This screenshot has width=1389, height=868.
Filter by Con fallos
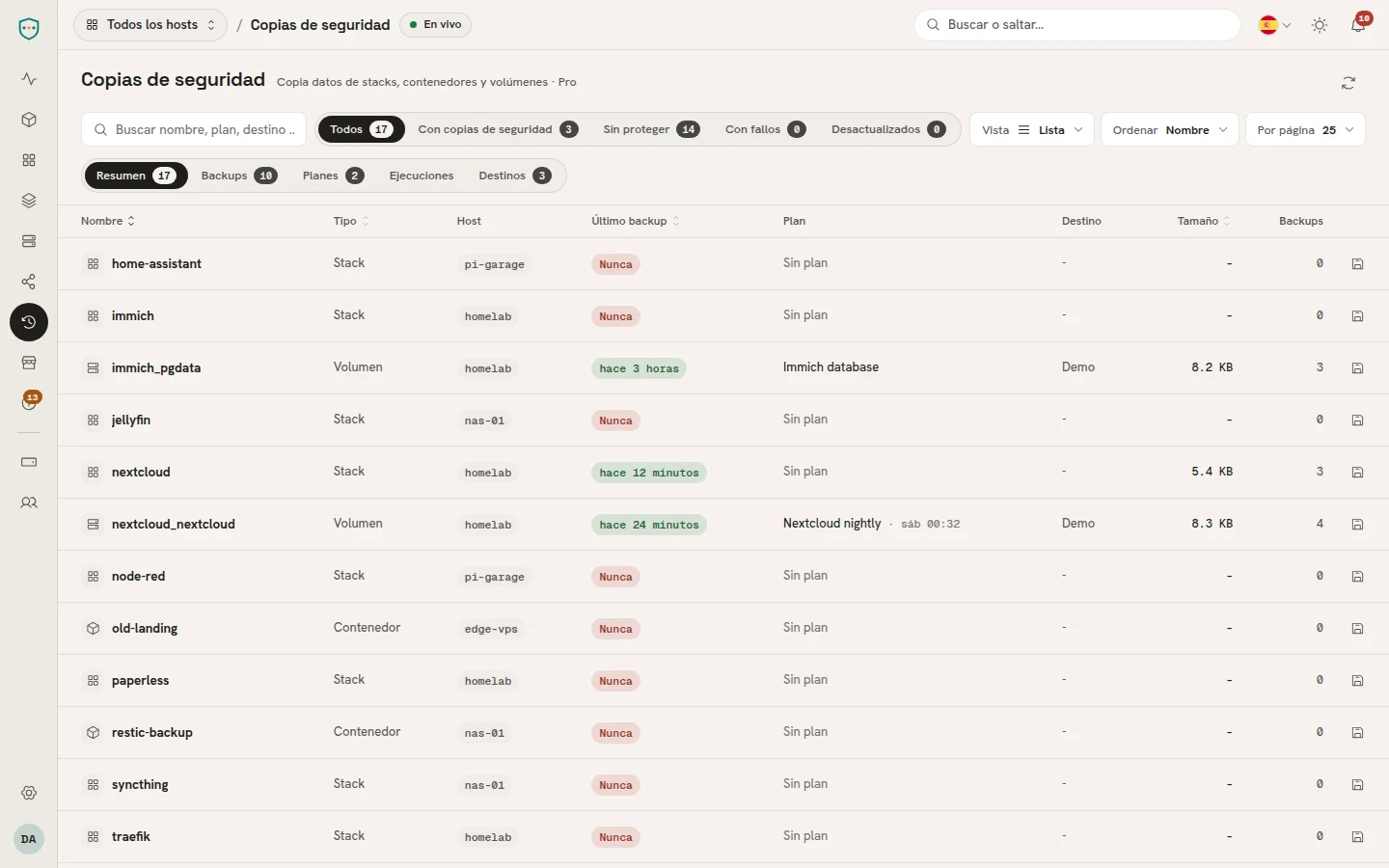point(765,129)
